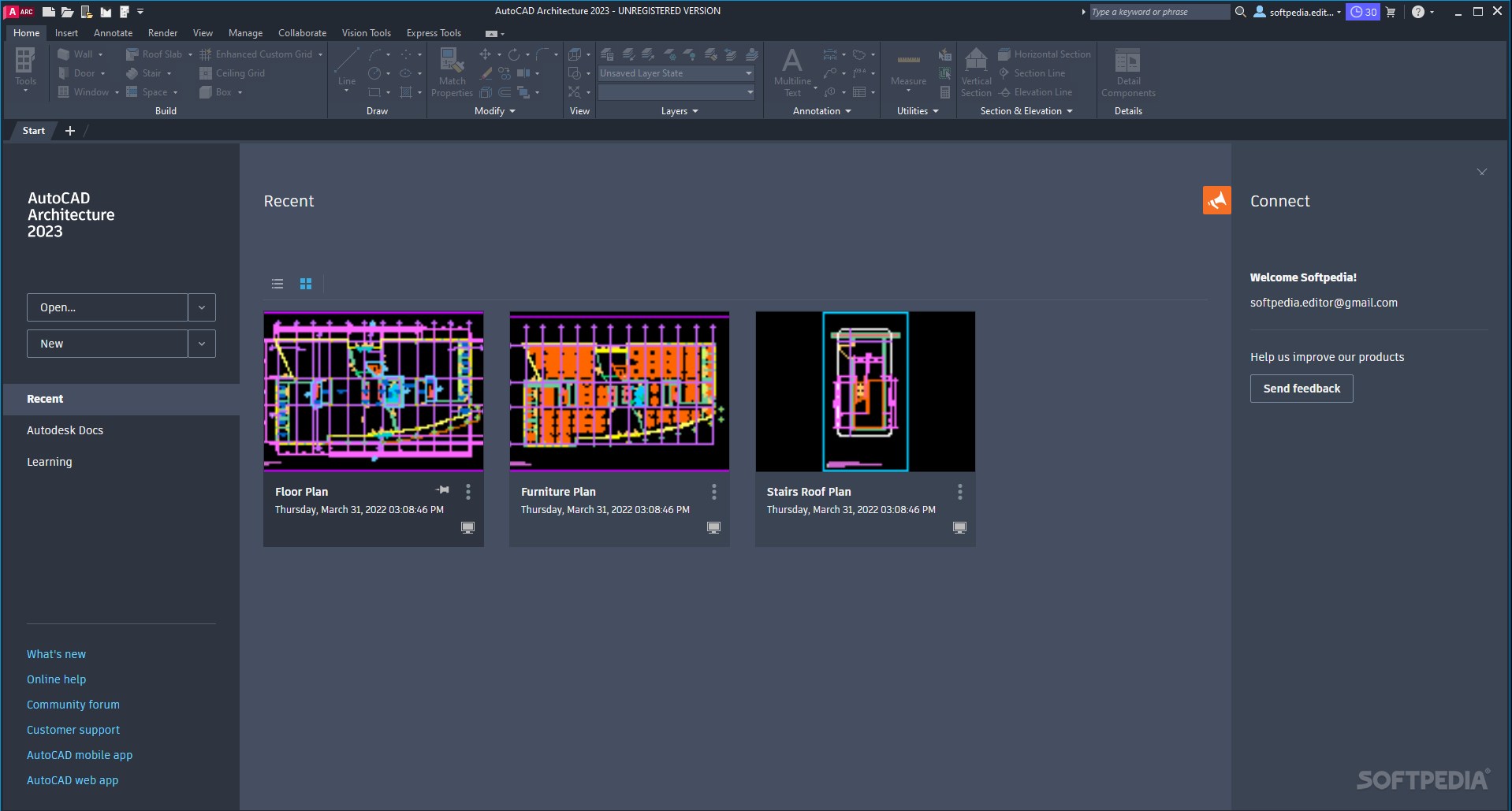
Task: Select the Rotate tool in Modify panel
Action: tap(513, 54)
